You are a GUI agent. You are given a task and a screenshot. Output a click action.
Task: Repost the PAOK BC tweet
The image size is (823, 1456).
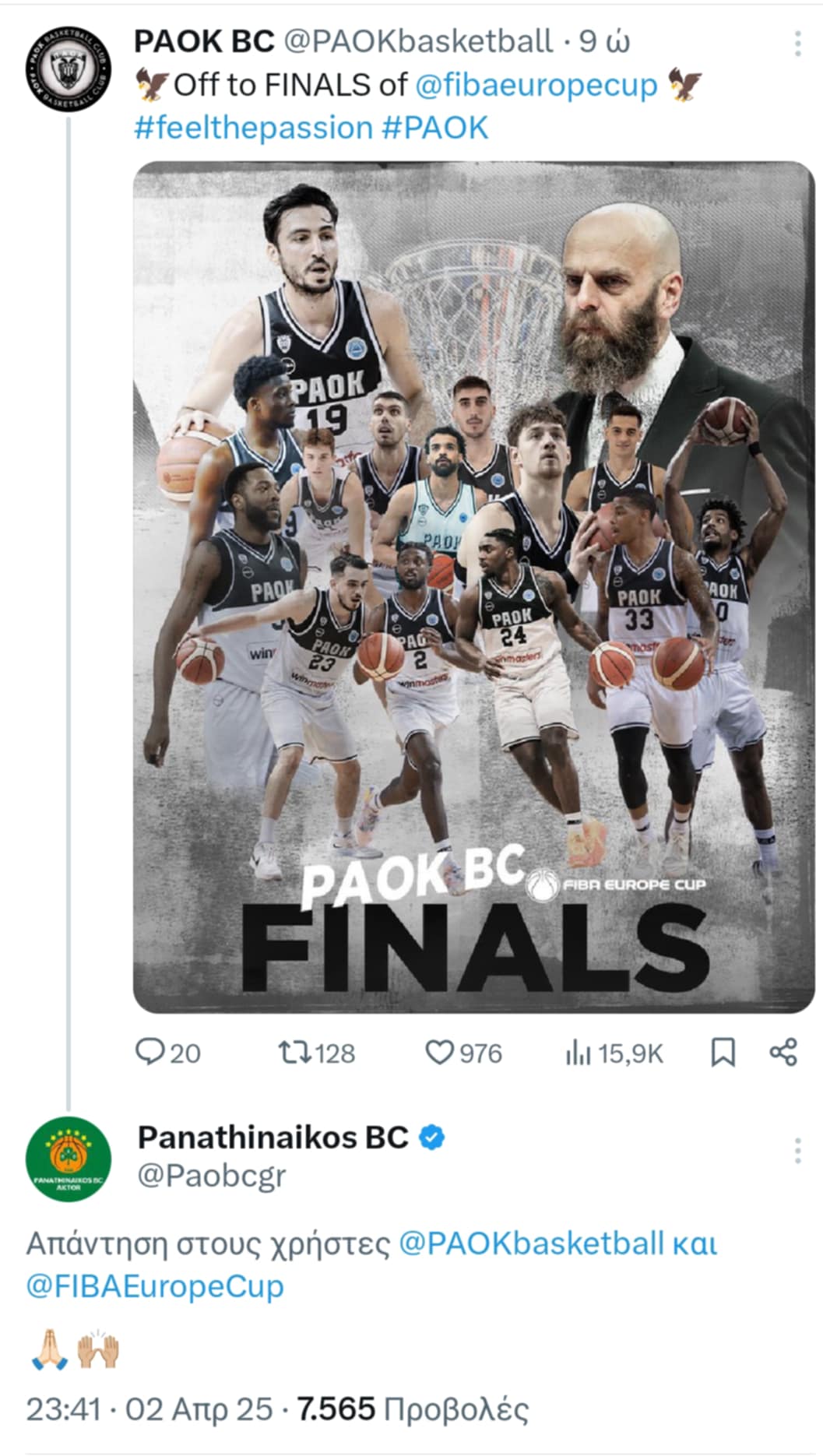tap(294, 1053)
